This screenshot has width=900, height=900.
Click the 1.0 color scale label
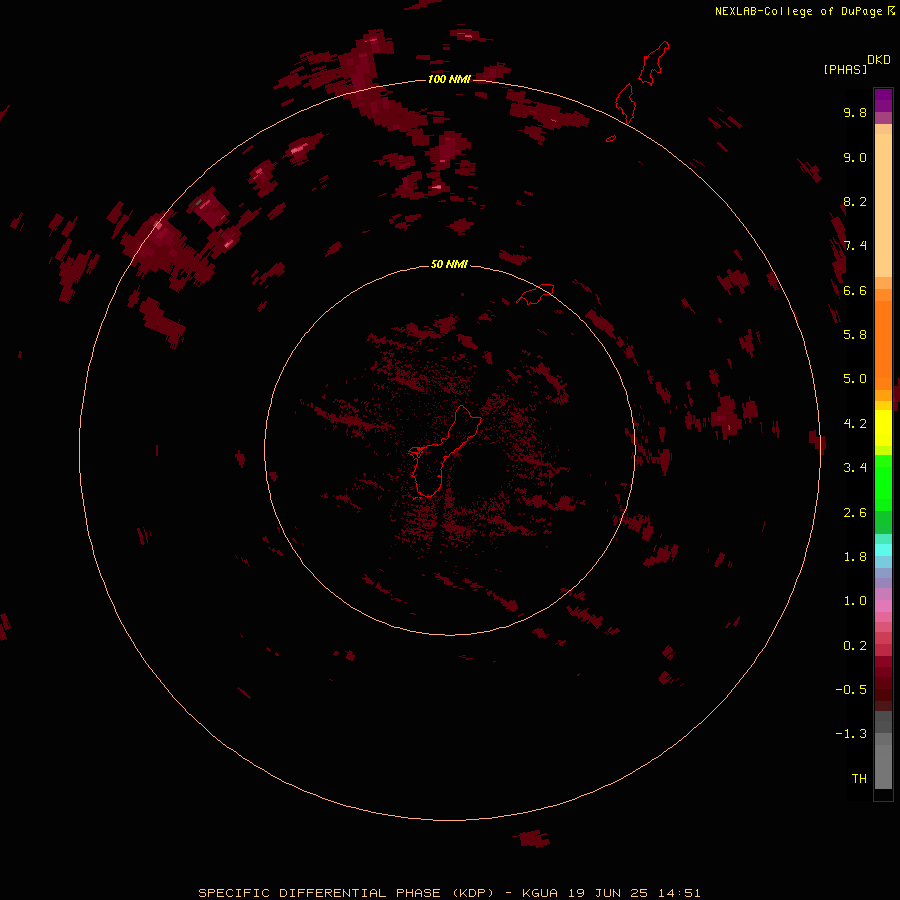(855, 601)
